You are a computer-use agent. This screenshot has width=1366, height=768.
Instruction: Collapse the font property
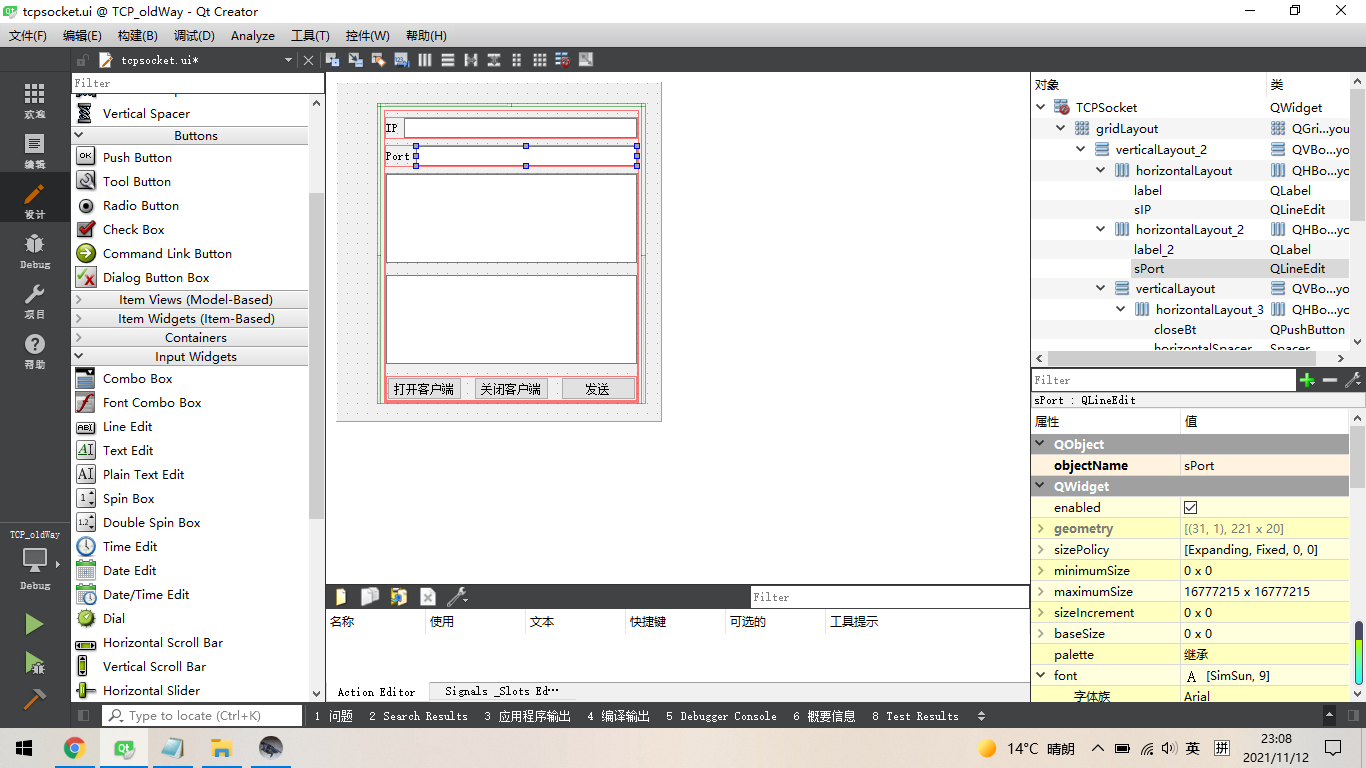(x=1041, y=675)
